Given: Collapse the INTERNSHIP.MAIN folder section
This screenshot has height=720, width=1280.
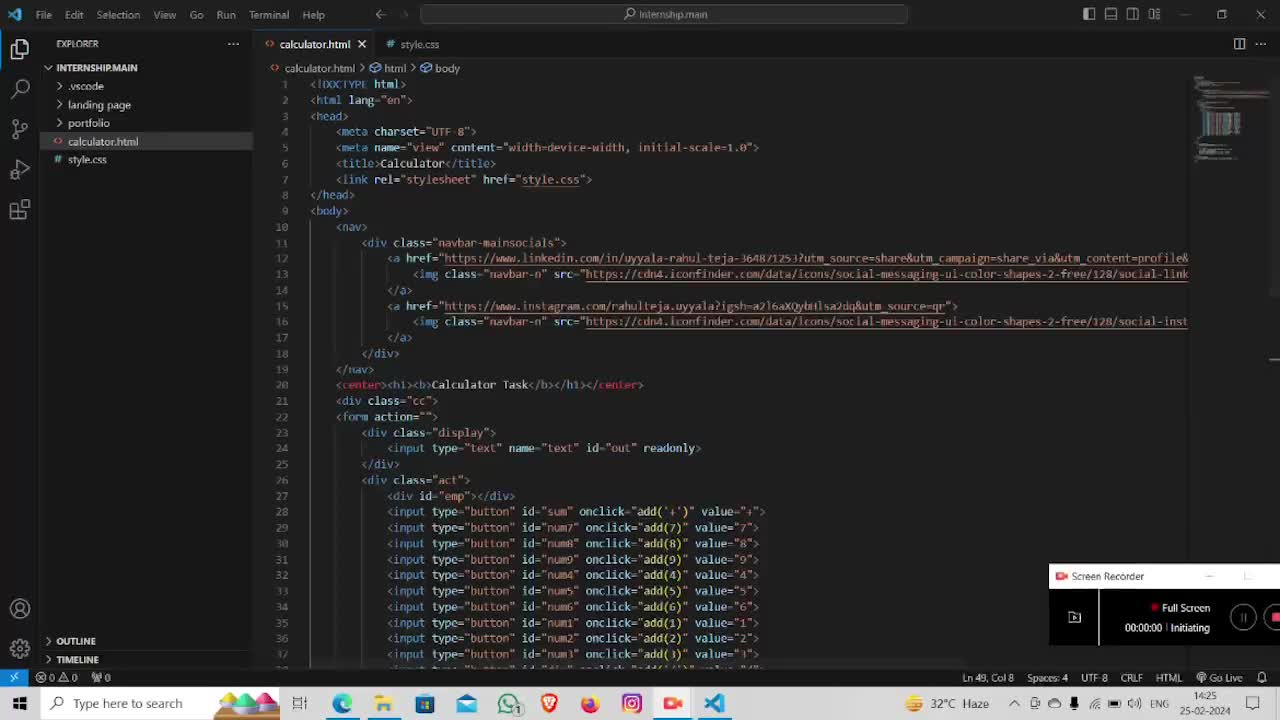Looking at the screenshot, I should coord(96,68).
